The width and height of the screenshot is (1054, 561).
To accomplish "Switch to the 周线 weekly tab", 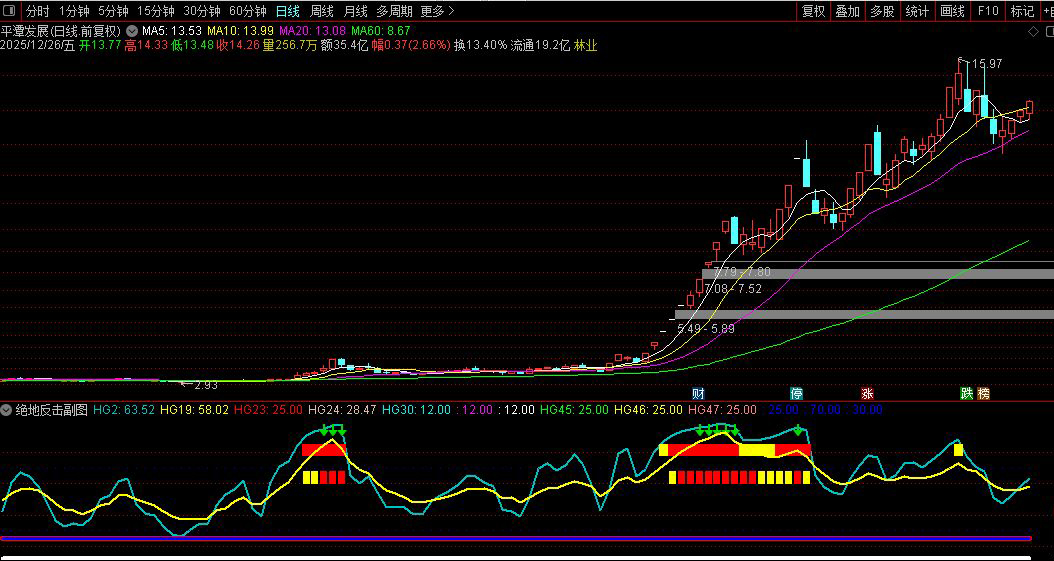I will (321, 11).
